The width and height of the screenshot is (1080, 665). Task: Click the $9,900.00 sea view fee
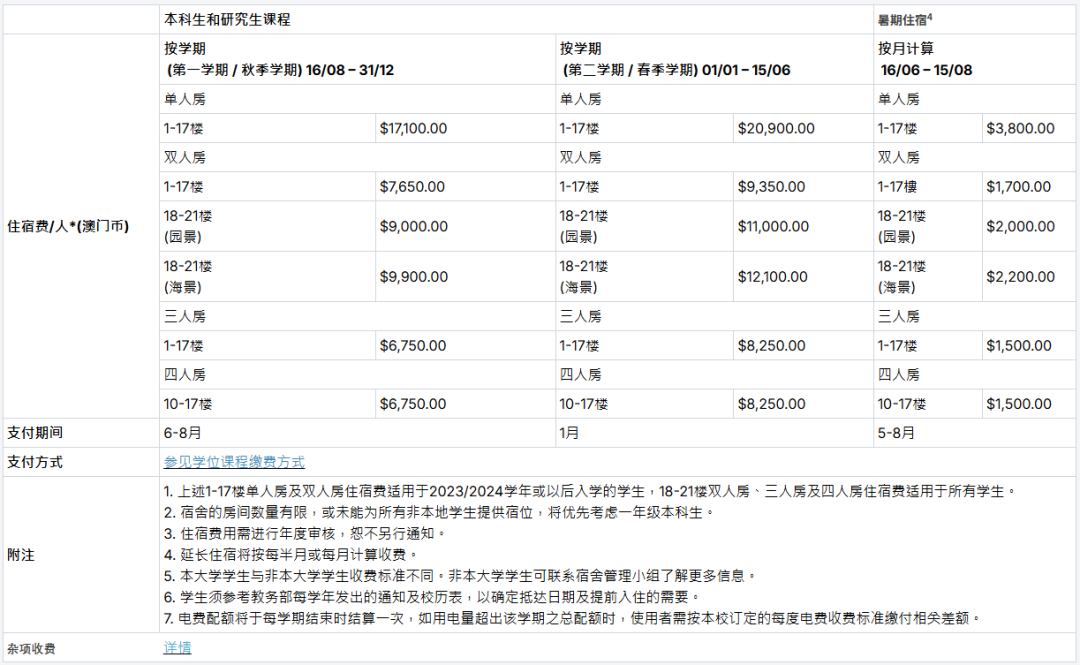[412, 276]
